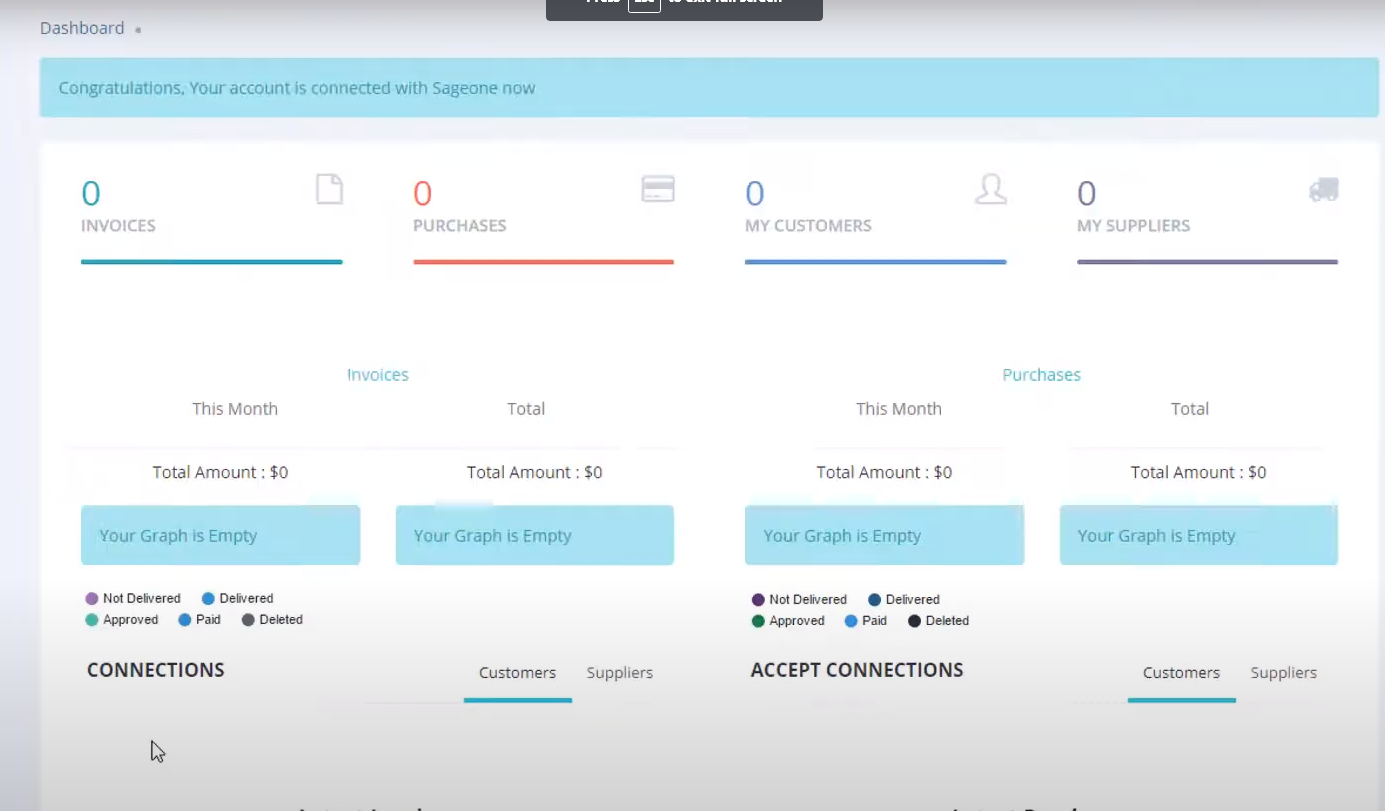Toggle Paid legend in Invoices chart

200,620
